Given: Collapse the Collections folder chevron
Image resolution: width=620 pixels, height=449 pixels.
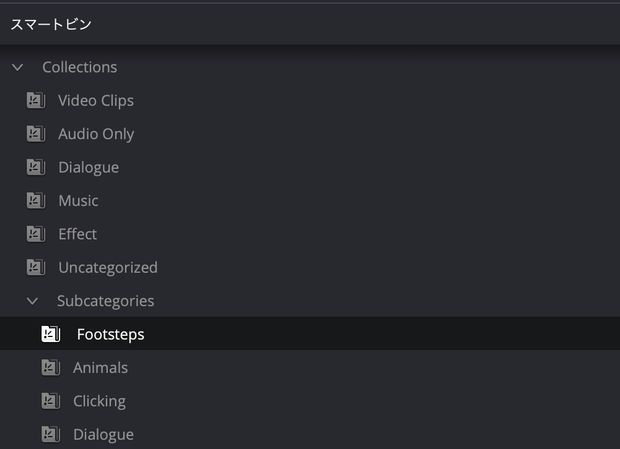Looking at the screenshot, I should point(17,67).
